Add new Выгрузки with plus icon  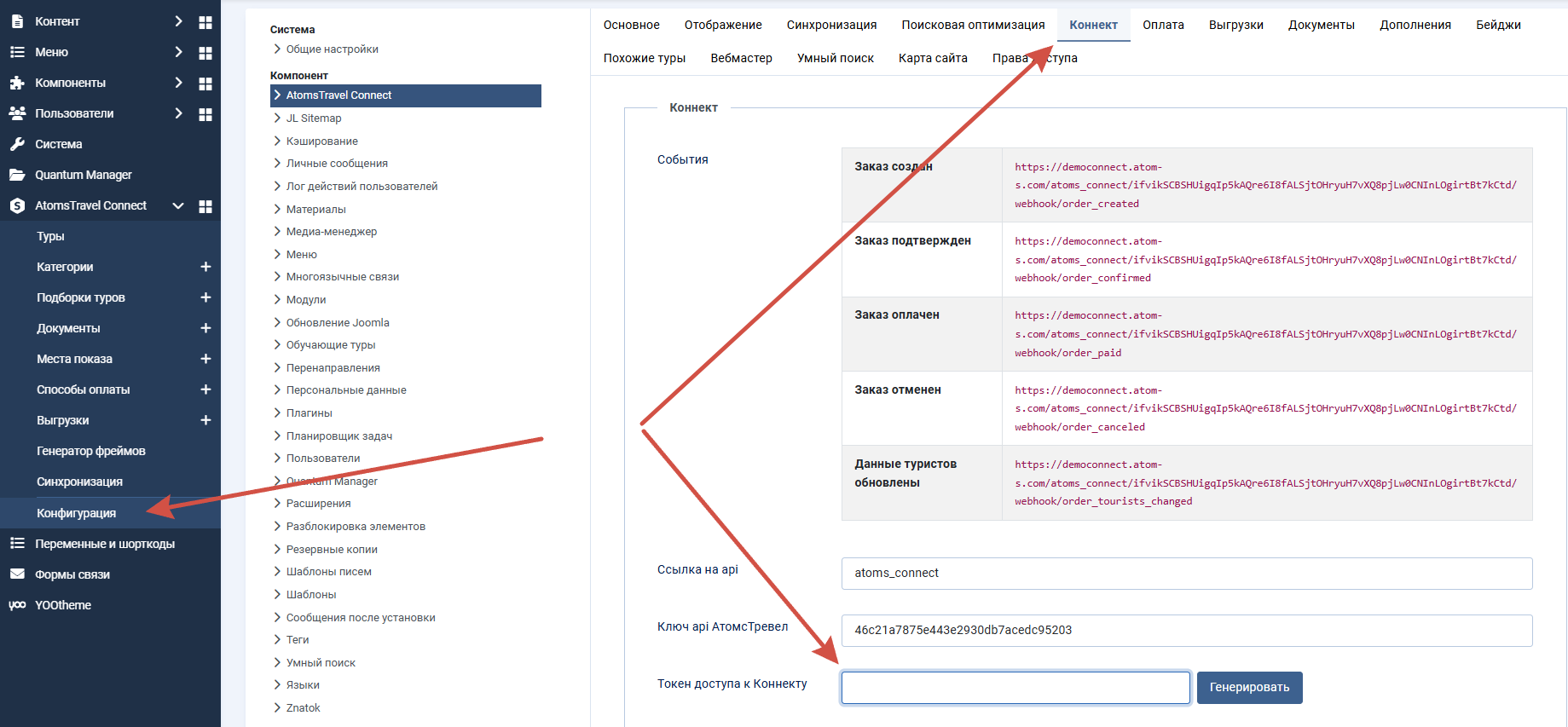click(205, 420)
